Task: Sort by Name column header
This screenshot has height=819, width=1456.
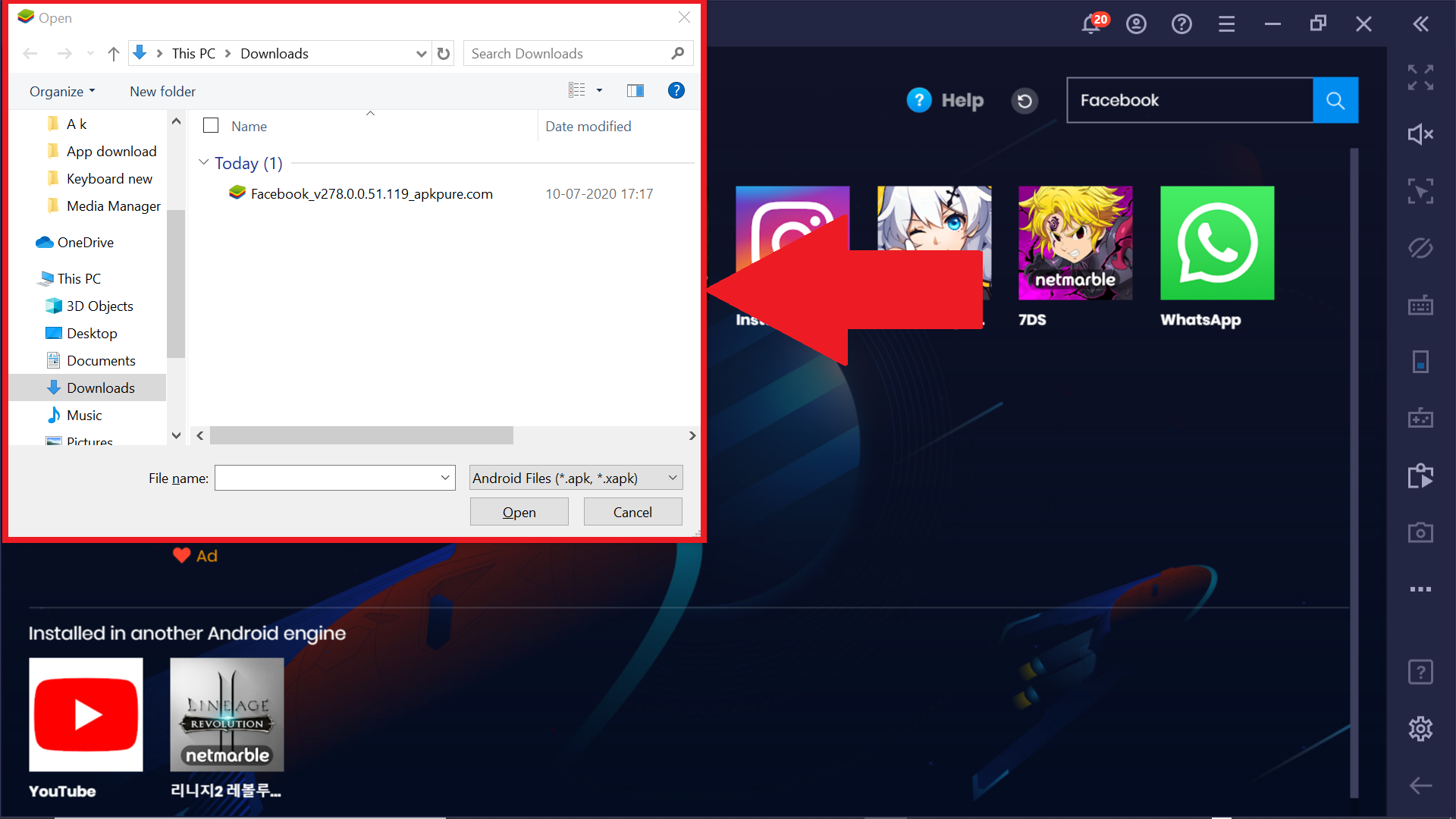Action: [x=249, y=126]
